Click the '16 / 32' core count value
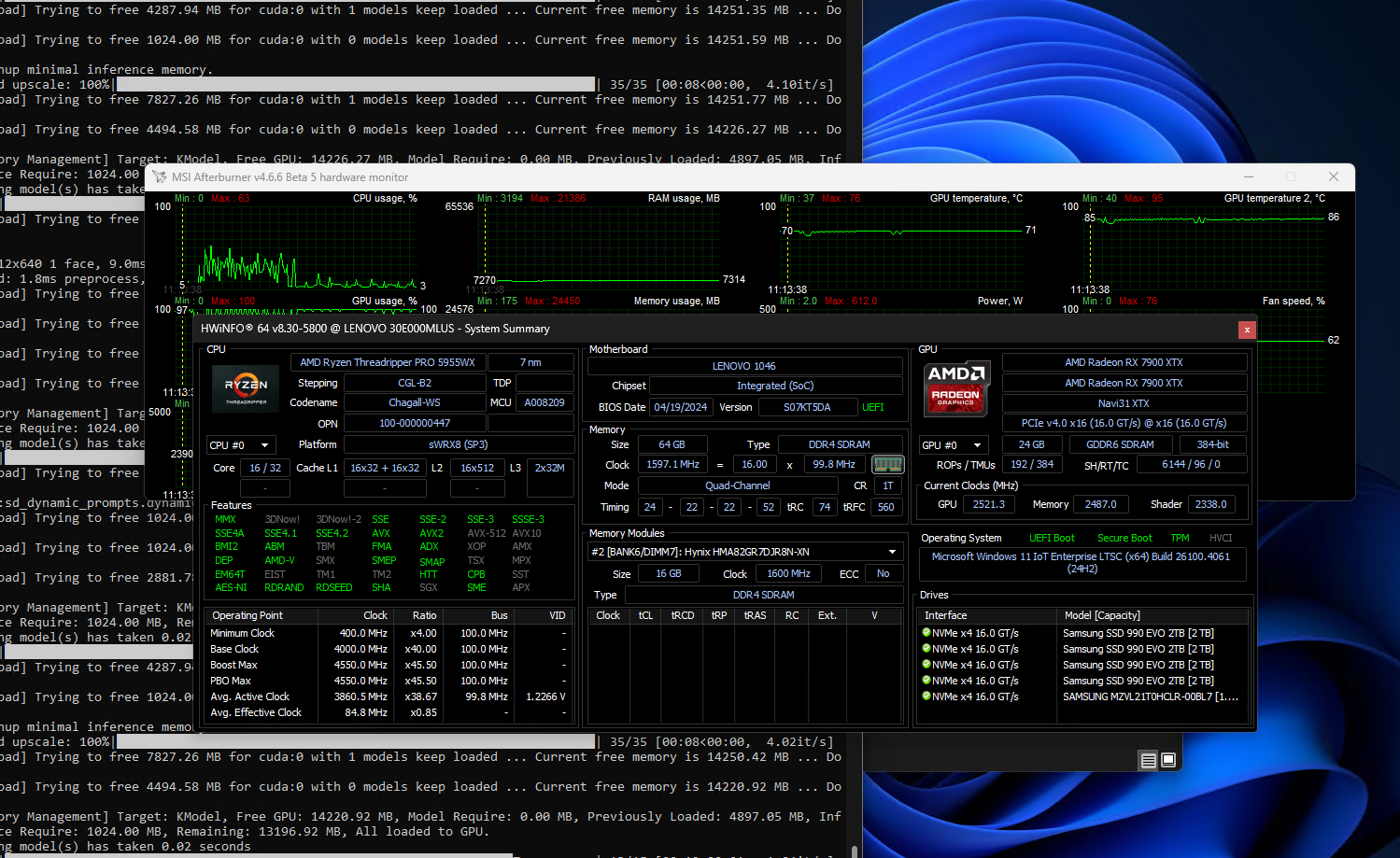 tap(265, 468)
